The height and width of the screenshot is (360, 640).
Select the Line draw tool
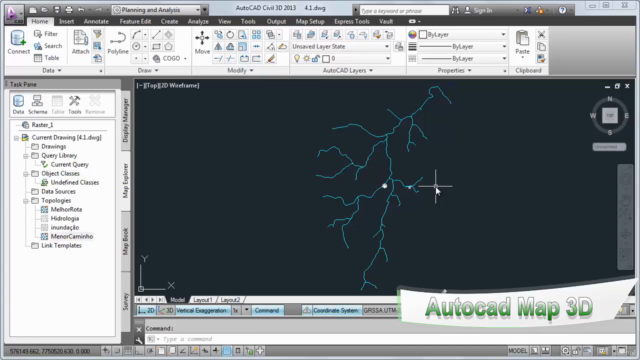click(156, 35)
